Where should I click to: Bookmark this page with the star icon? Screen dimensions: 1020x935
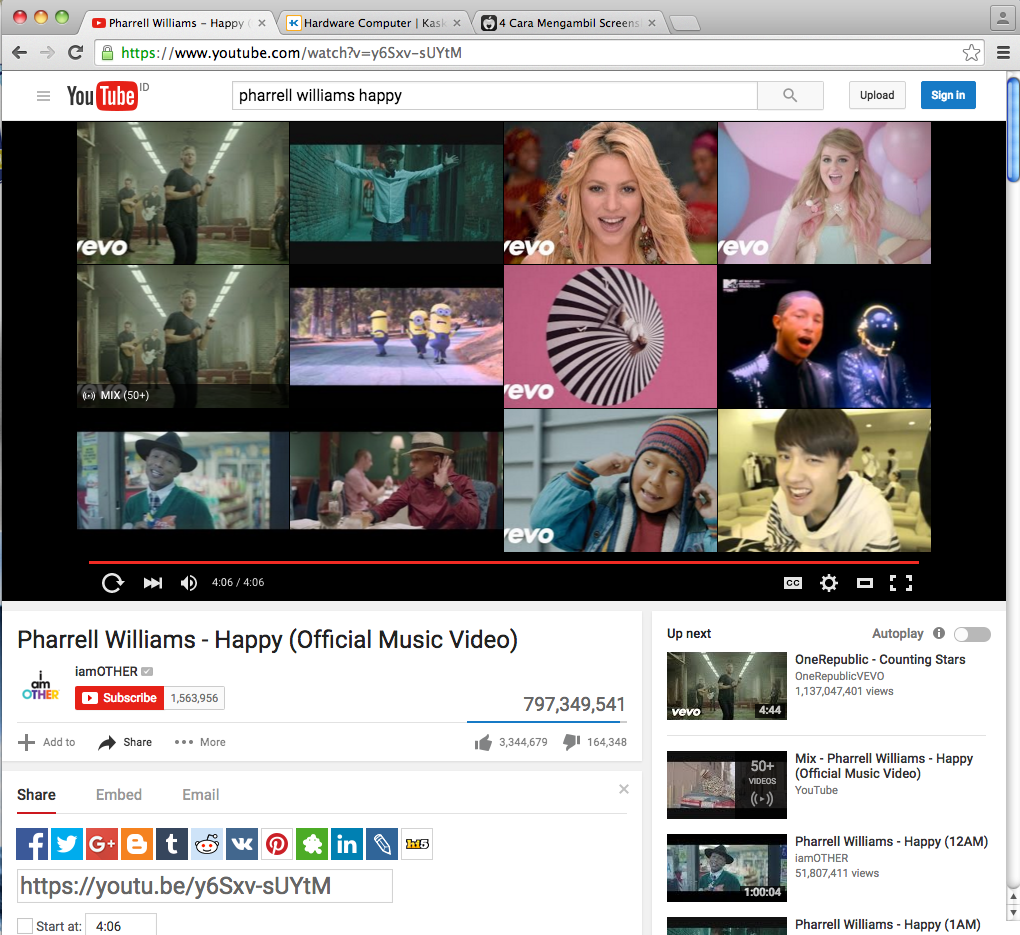pos(971,53)
